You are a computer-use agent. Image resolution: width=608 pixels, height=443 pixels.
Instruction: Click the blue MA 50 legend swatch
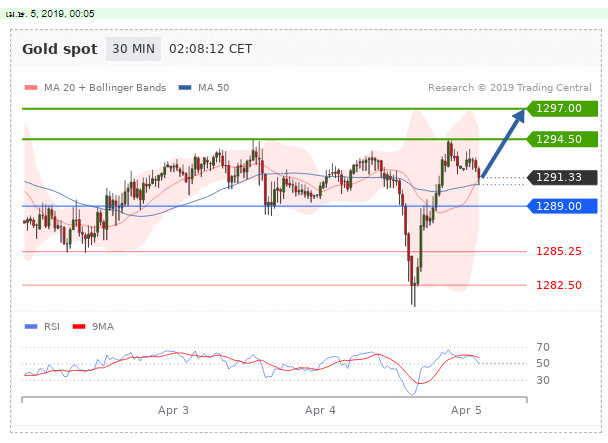tap(185, 88)
